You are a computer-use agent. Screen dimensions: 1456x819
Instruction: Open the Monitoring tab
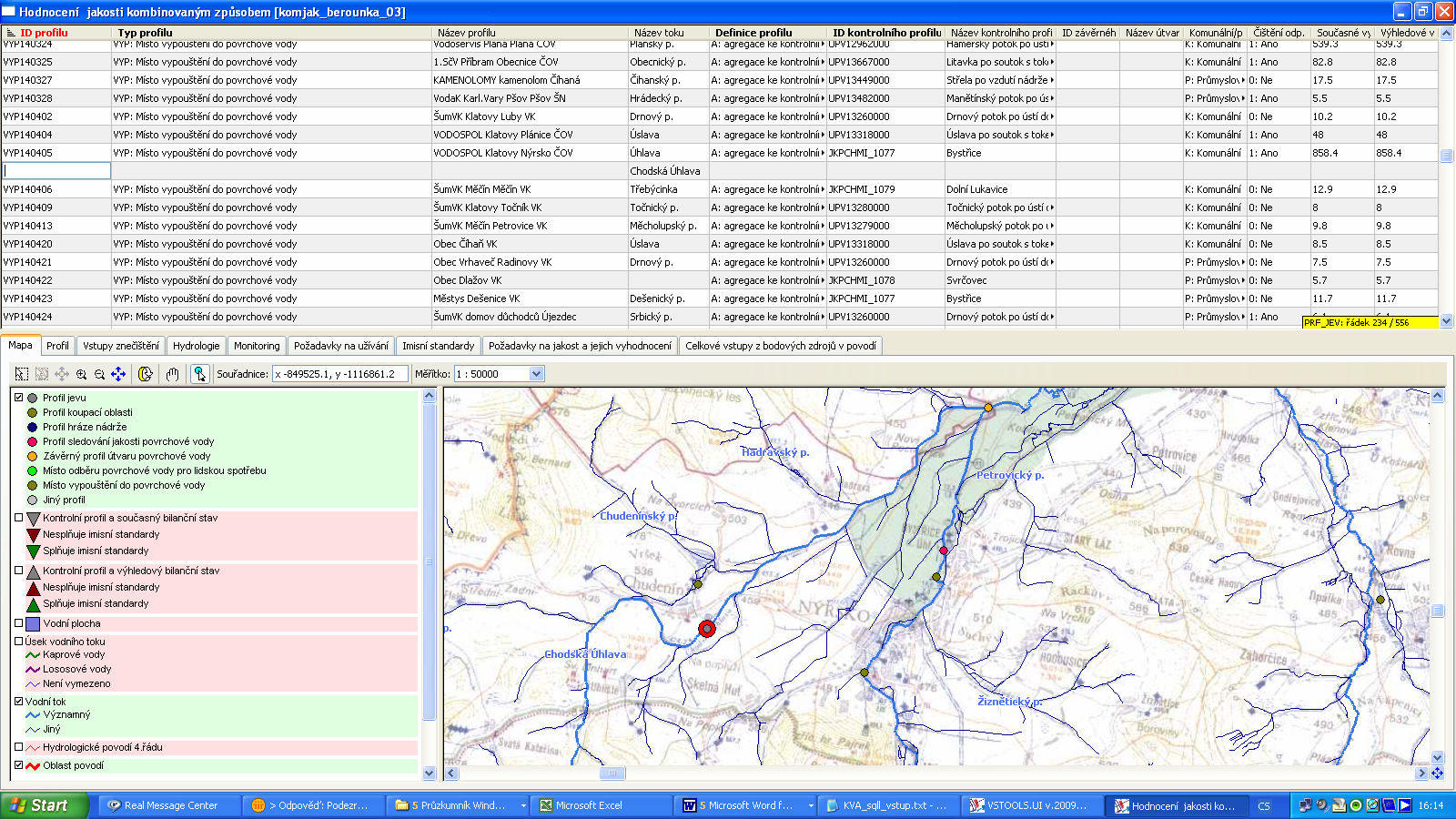coord(257,346)
